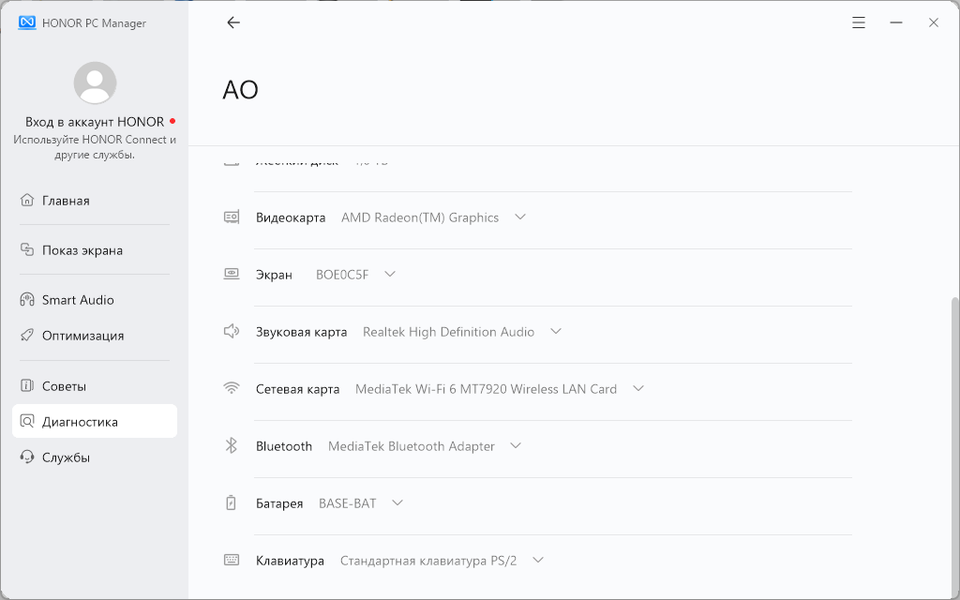This screenshot has width=960, height=600.
Task: Expand MediaTek Wi-Fi 6 card details
Action: point(638,389)
